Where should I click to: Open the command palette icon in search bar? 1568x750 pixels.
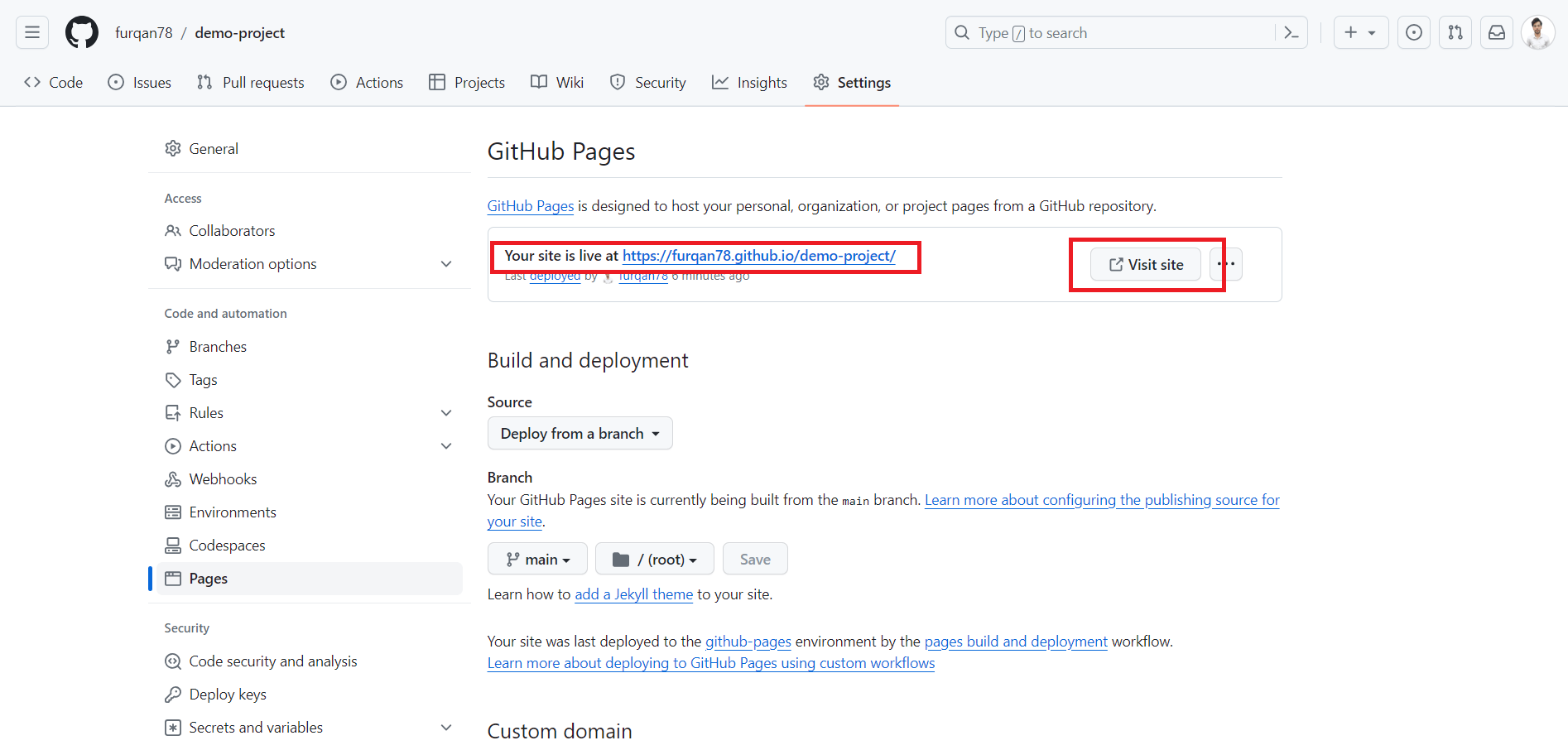pos(1291,32)
